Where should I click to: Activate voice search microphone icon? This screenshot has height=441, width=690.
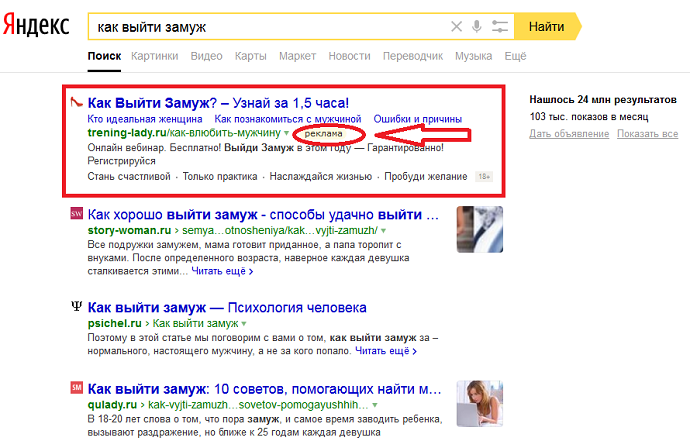click(478, 27)
